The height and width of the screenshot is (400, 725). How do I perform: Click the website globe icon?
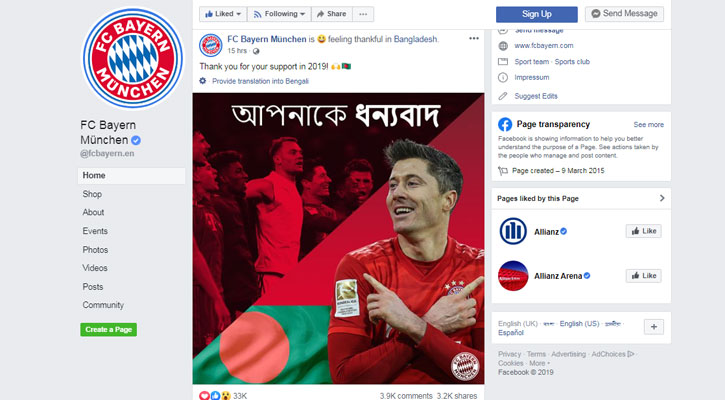click(x=503, y=46)
